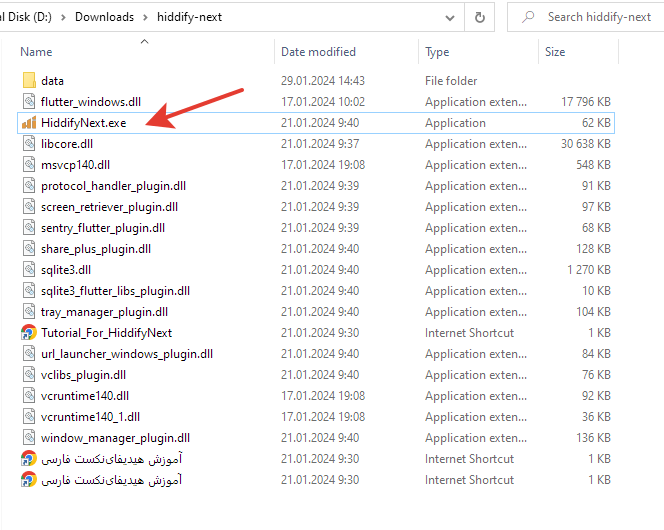
Task: Click the libcore.dll file icon
Action: 29,144
